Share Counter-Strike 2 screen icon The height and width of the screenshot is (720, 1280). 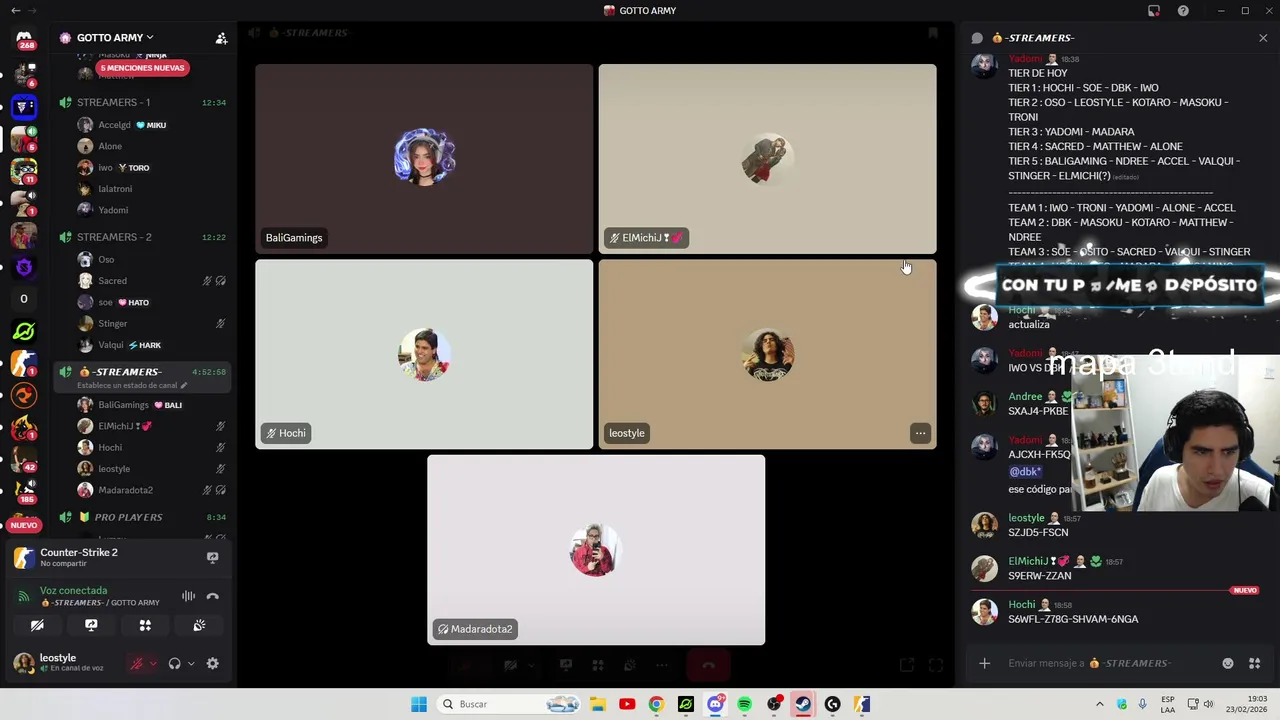(212, 557)
